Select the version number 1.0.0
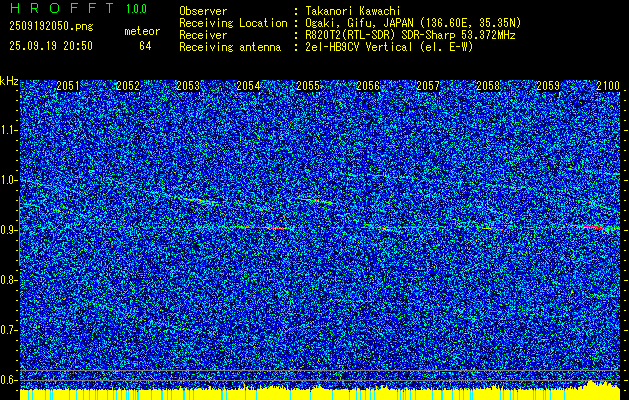The image size is (629, 400). [x=136, y=9]
